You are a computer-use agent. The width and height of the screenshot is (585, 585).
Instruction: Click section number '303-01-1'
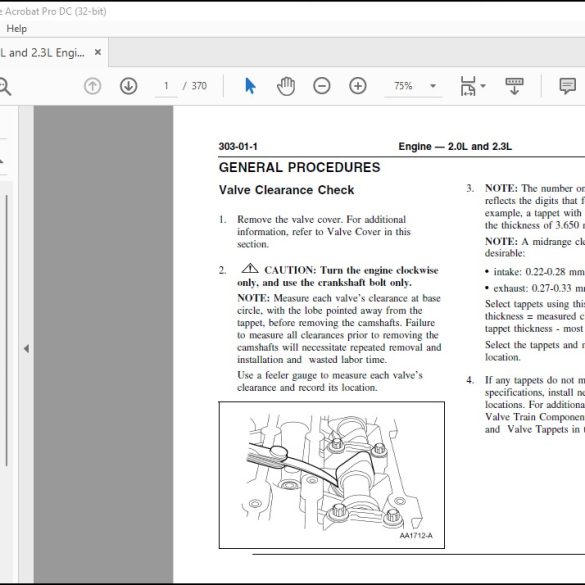[238, 146]
